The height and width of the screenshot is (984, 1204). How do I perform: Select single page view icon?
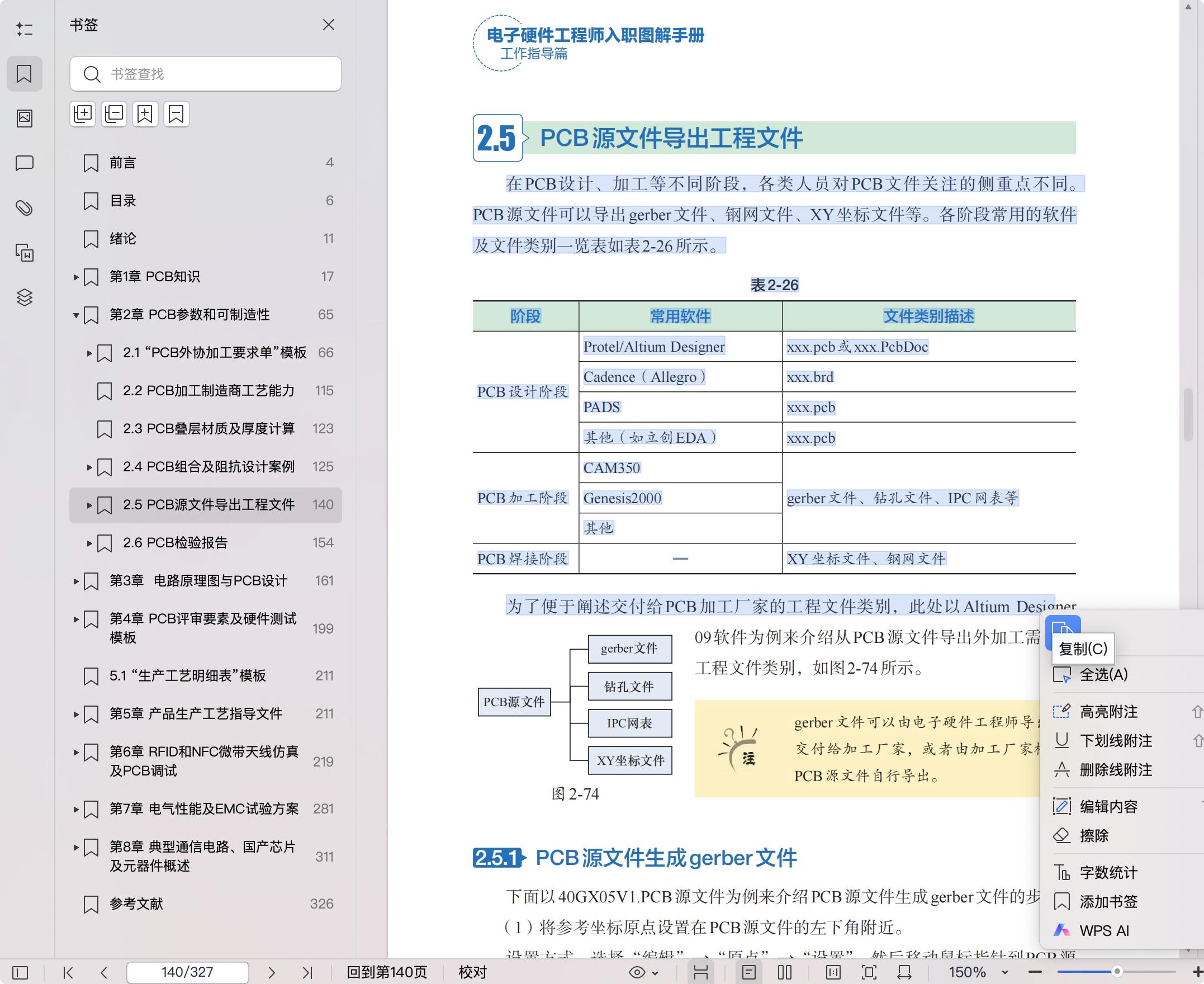click(x=748, y=973)
